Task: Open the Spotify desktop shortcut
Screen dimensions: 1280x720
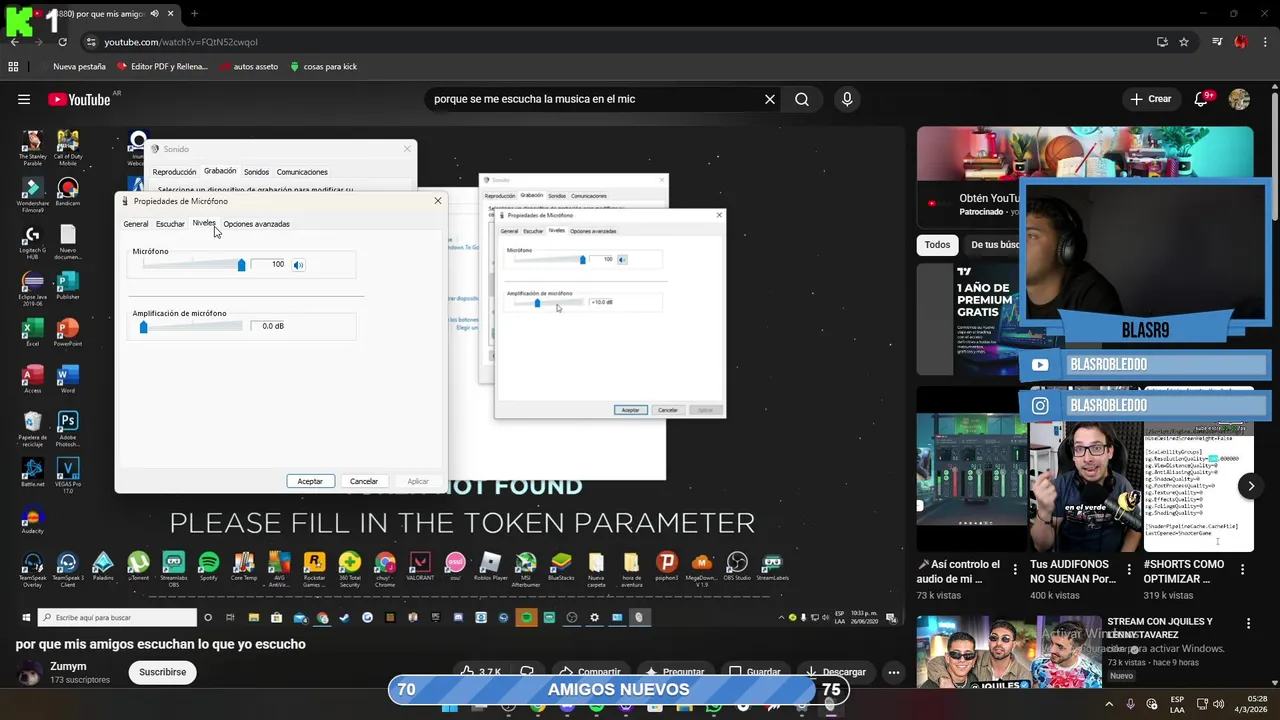Action: [x=208, y=567]
